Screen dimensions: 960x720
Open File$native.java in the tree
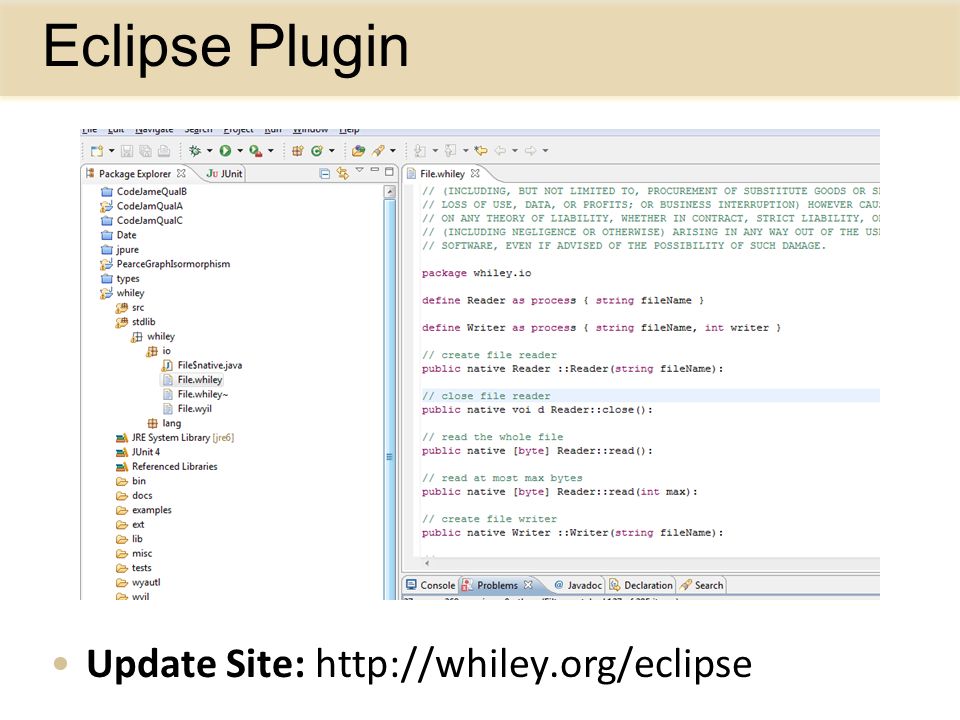(202, 366)
